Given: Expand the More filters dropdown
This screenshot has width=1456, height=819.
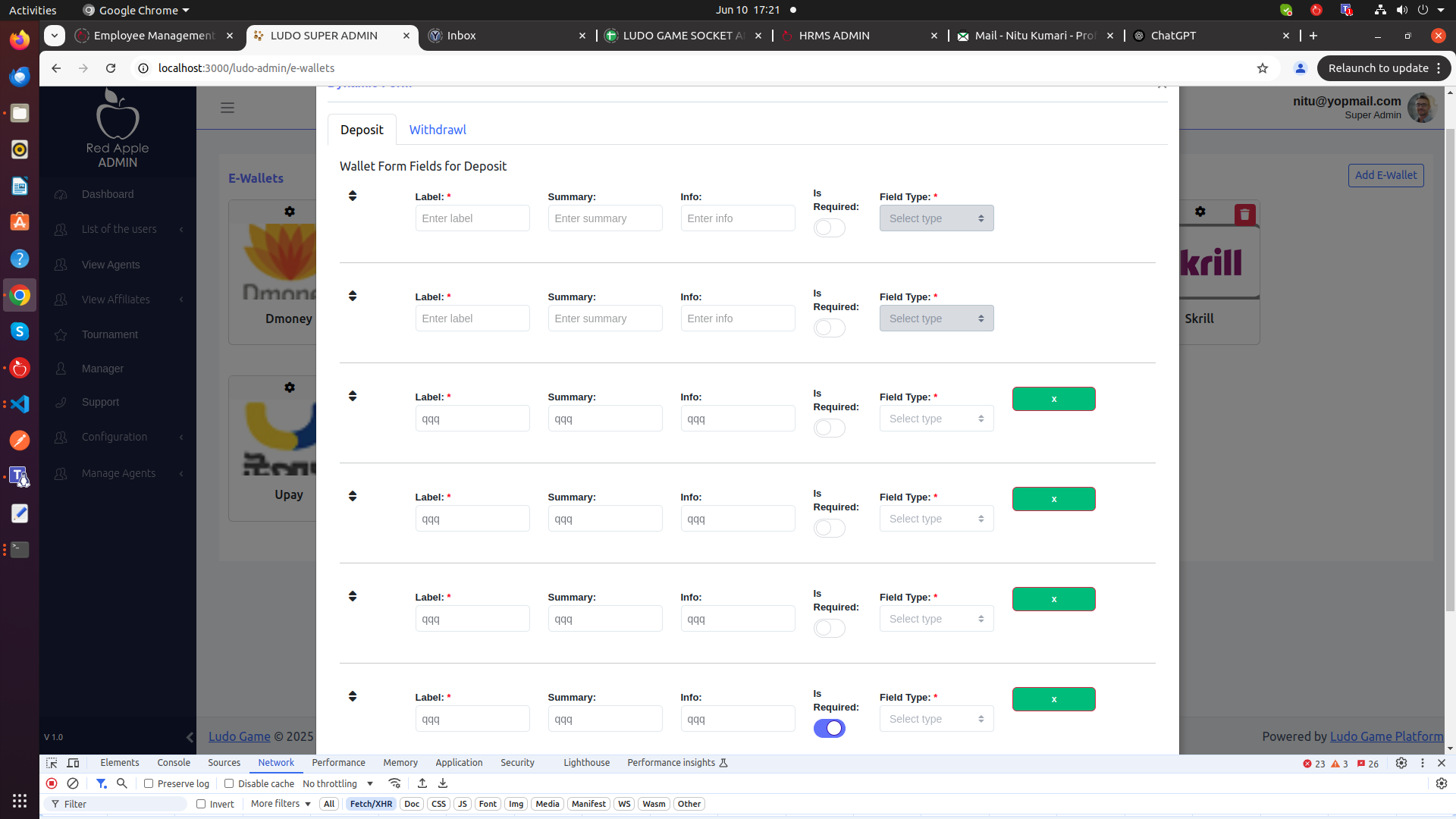Looking at the screenshot, I should (x=281, y=804).
